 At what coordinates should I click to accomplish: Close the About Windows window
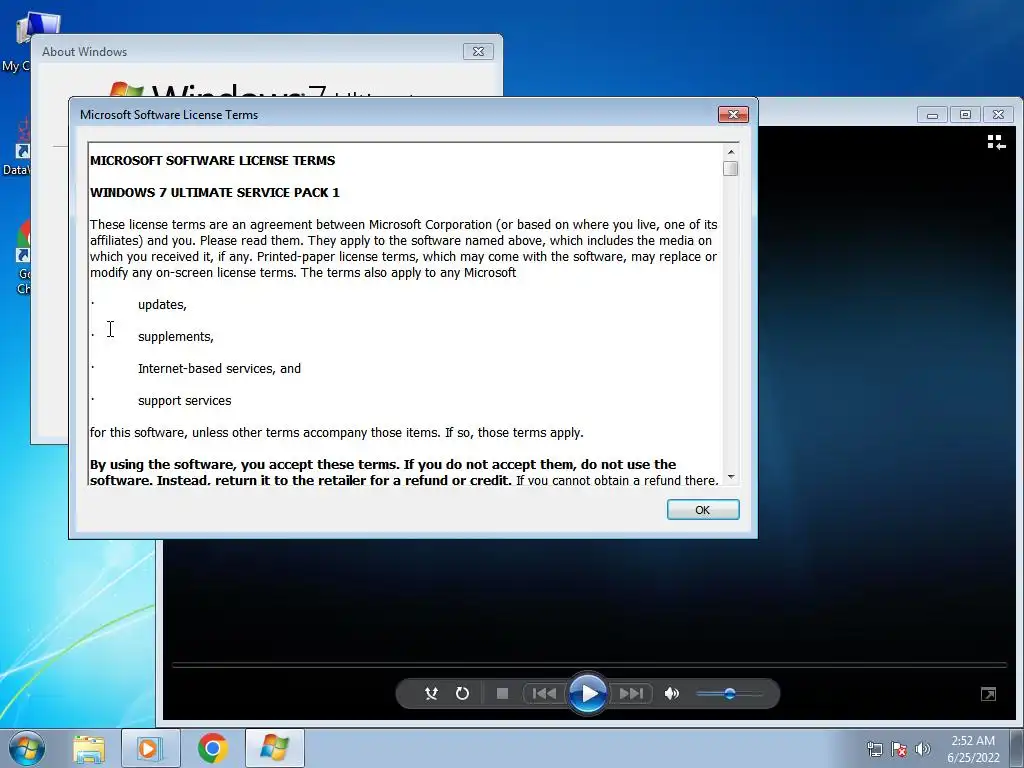478,52
